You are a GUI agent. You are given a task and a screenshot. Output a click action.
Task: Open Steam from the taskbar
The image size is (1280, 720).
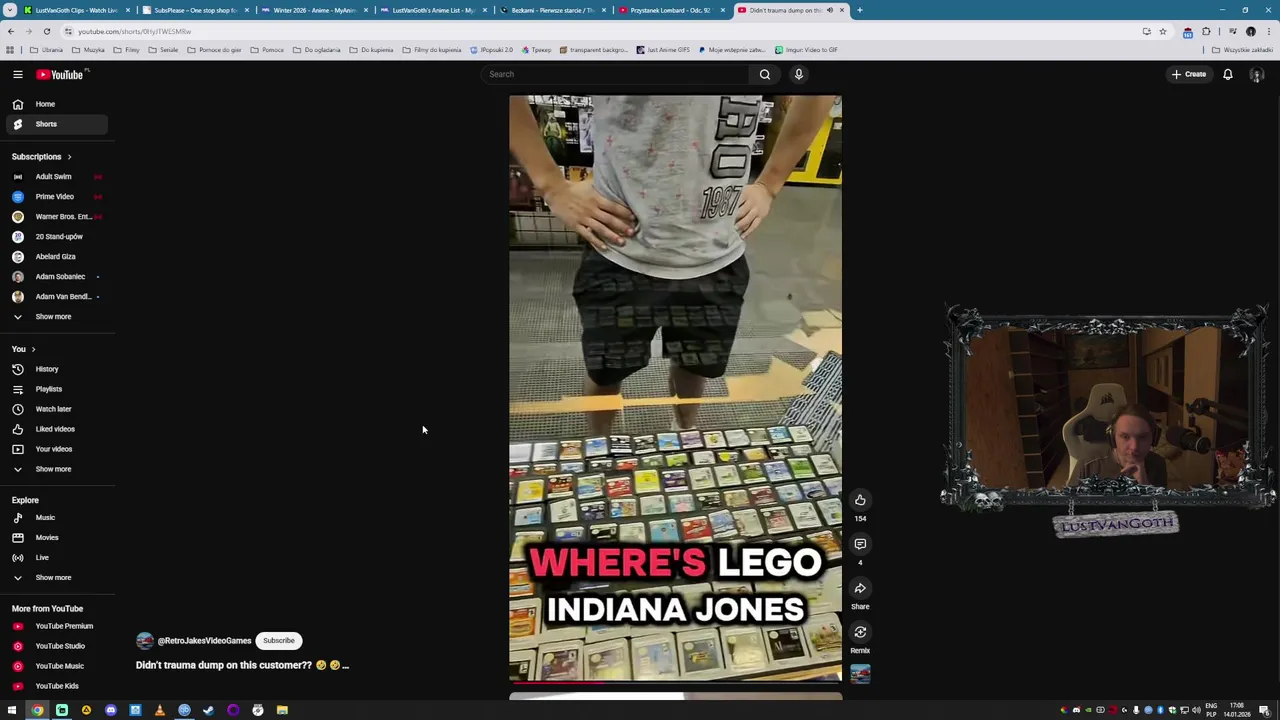click(x=209, y=710)
